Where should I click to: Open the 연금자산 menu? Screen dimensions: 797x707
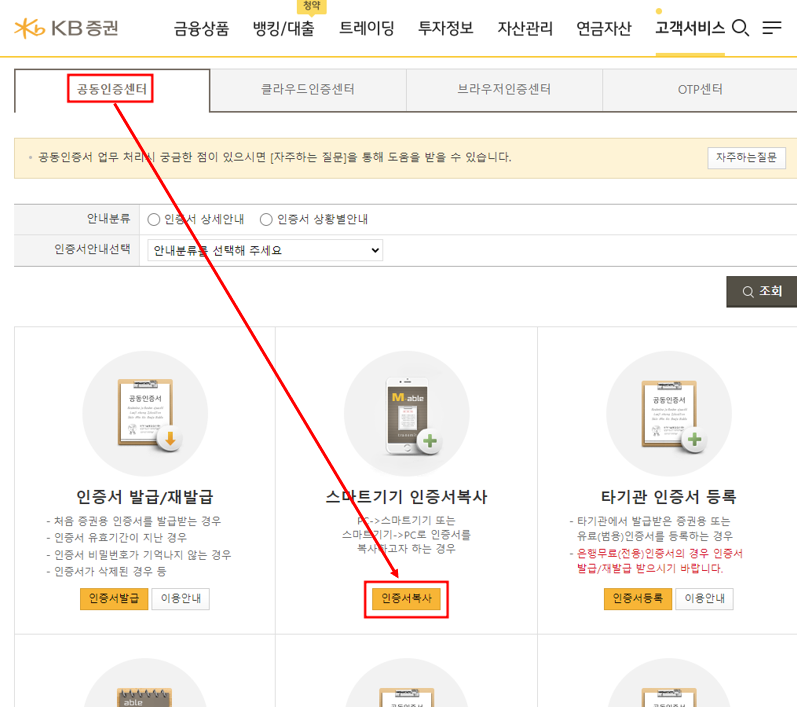pos(604,28)
